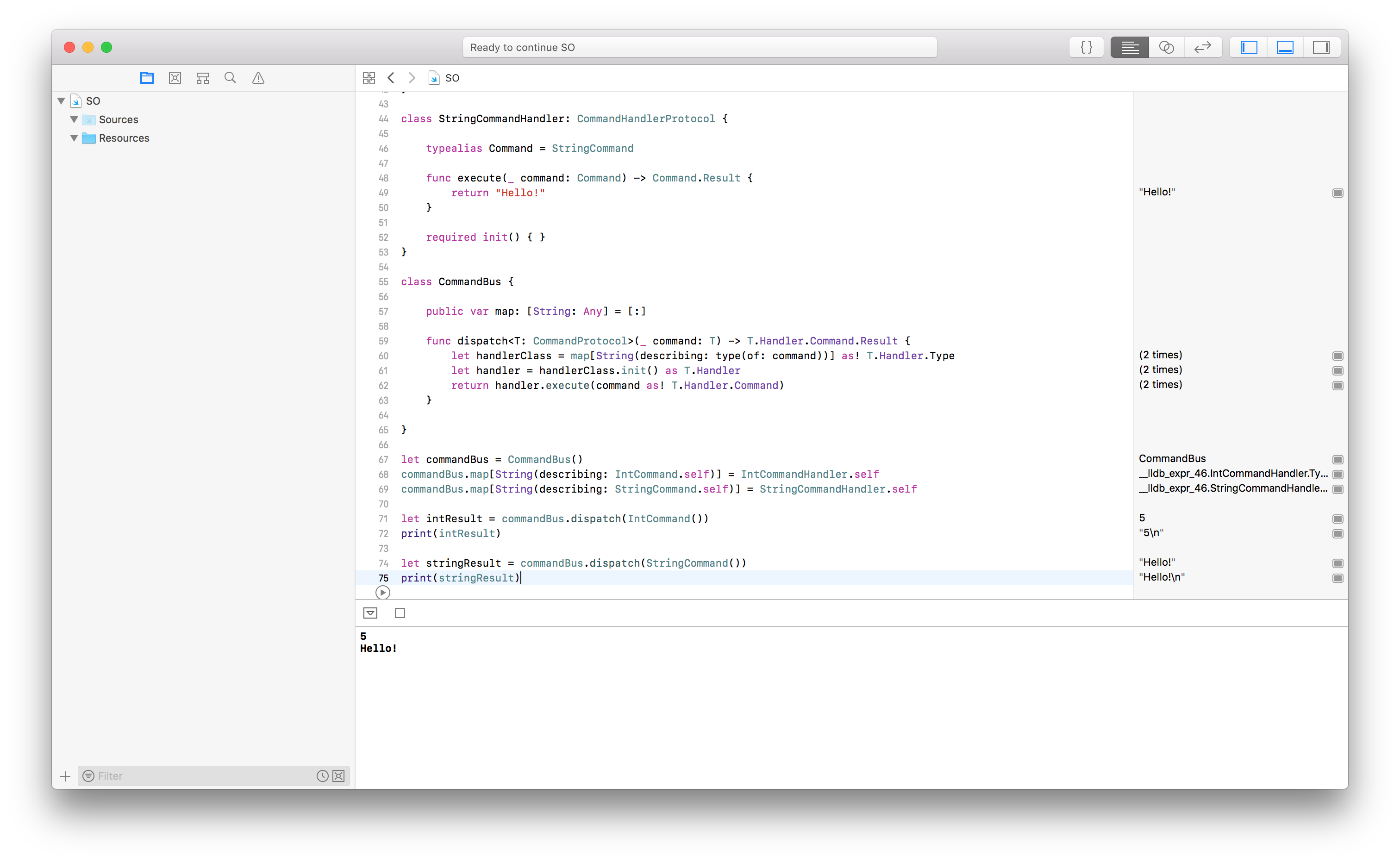Go back using the left chevron
This screenshot has width=1400, height=863.
click(391, 78)
